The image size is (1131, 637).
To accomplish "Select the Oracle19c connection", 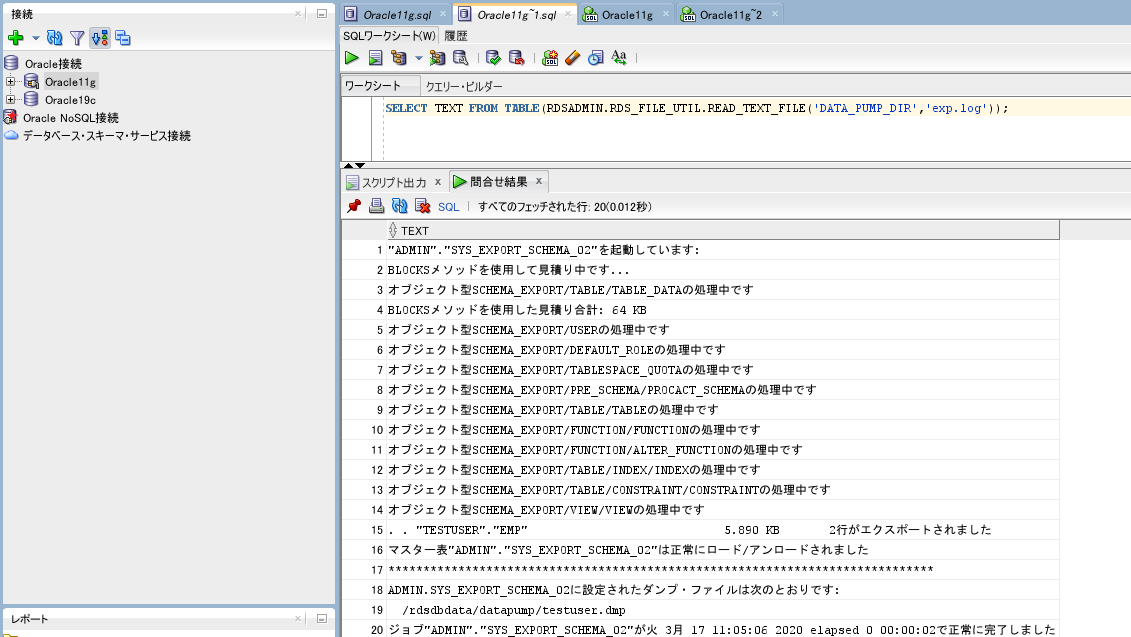I will tap(70, 100).
